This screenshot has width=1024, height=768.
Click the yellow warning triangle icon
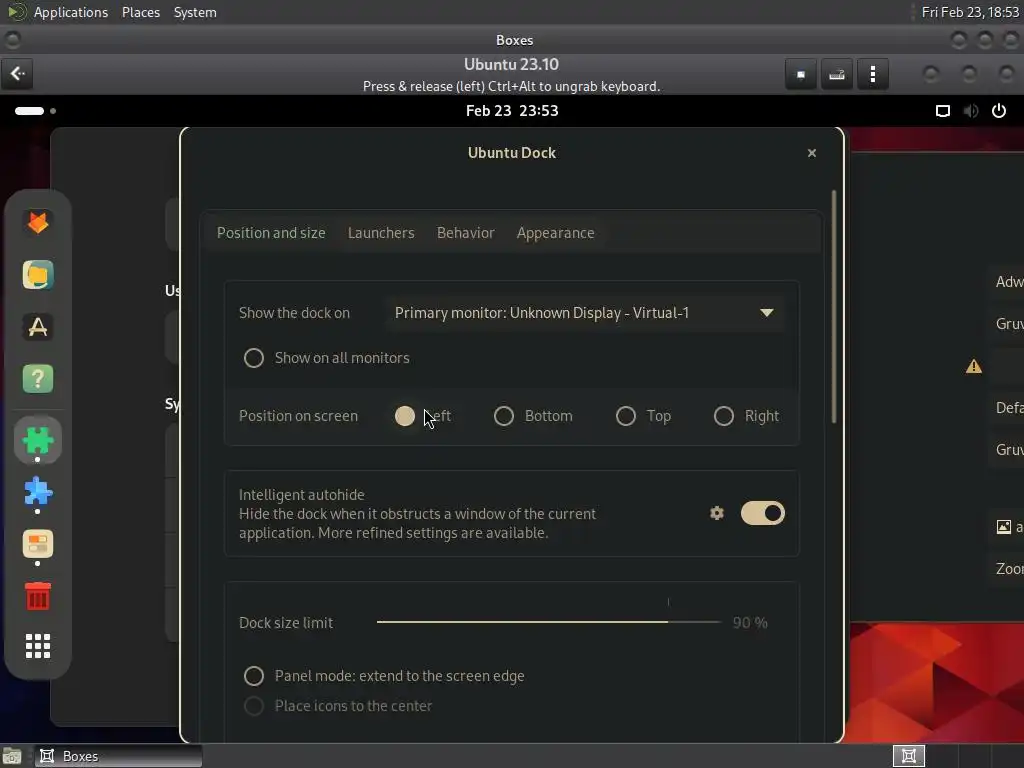(974, 366)
